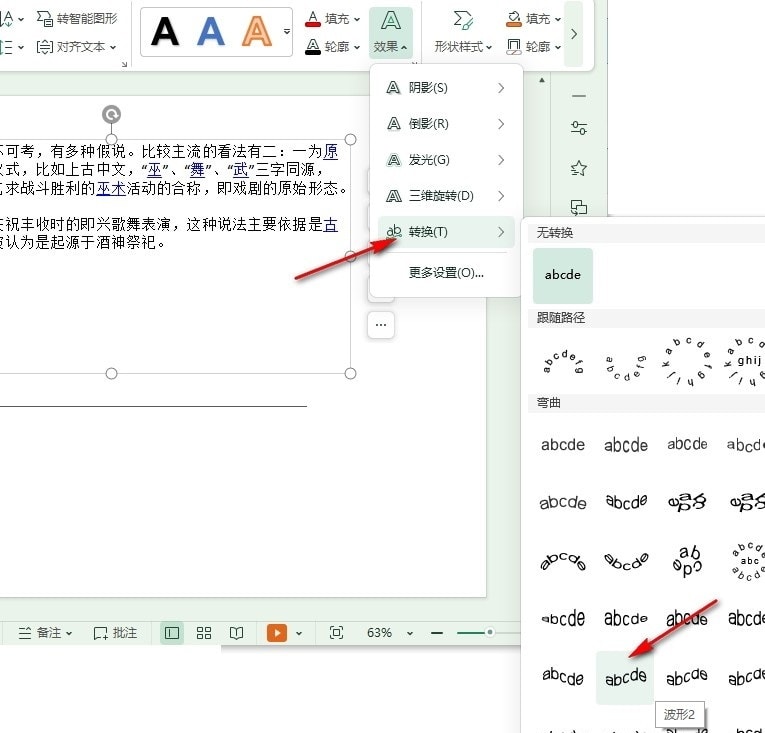This screenshot has height=733, width=765.
Task: Select second warp effect in first 弯曲 row
Action: point(625,445)
